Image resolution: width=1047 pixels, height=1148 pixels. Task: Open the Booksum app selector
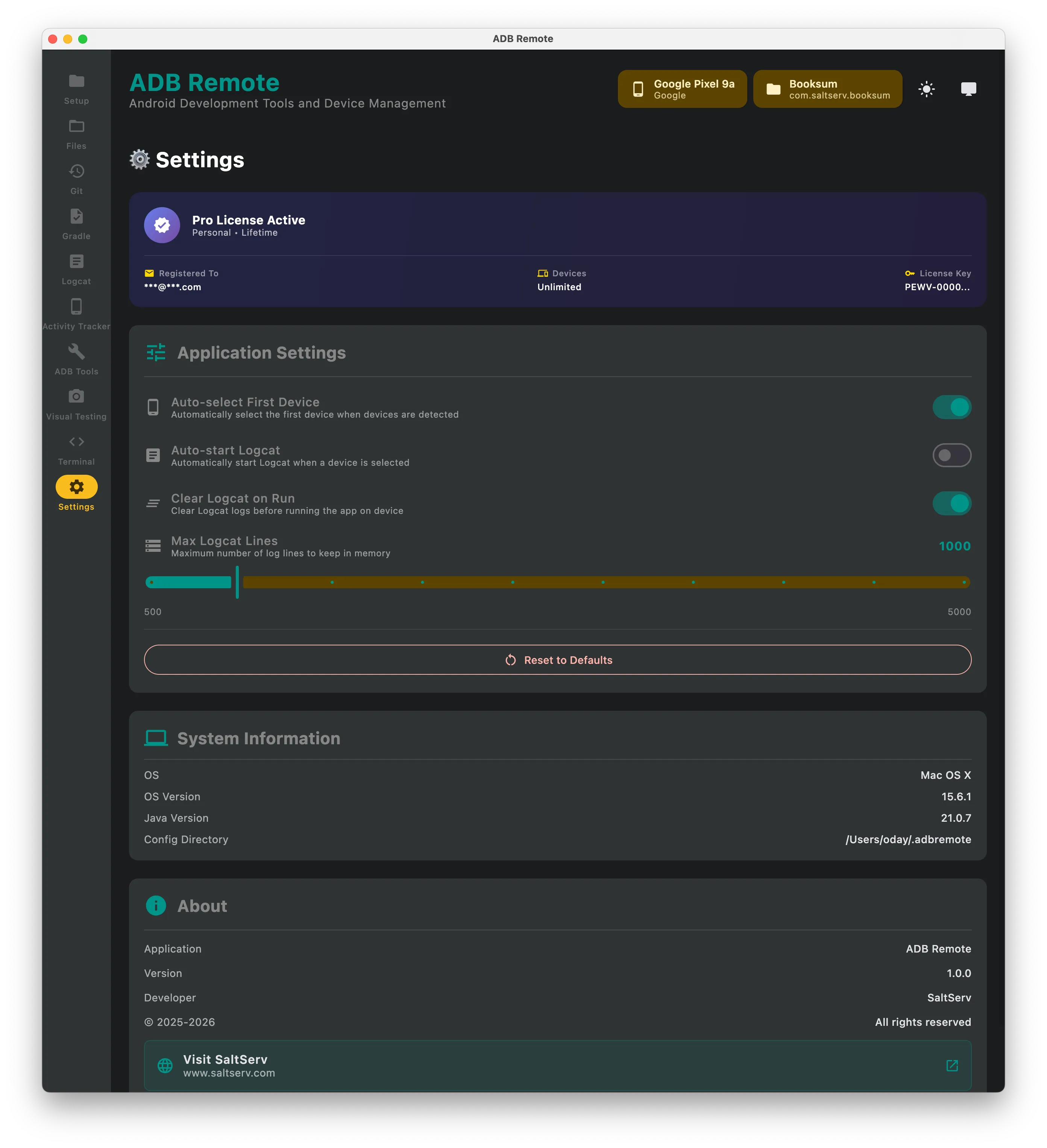(828, 89)
